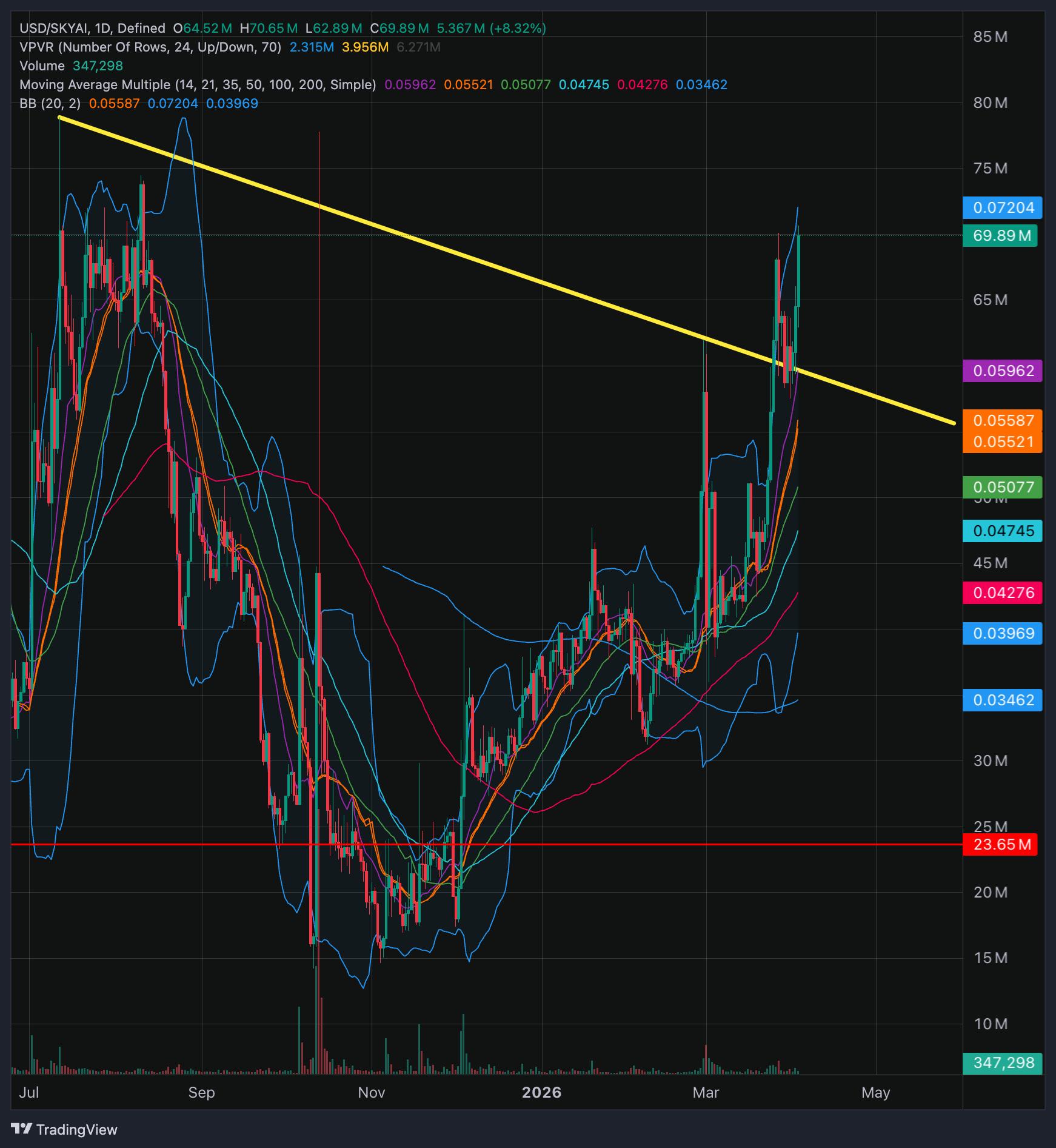Viewport: 1056px width, 1148px height.
Task: Click the 2026 label on time axis
Action: 541,1092
